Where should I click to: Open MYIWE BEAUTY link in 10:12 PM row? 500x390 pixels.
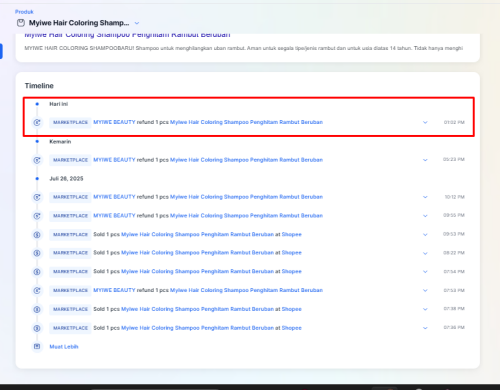tap(114, 197)
